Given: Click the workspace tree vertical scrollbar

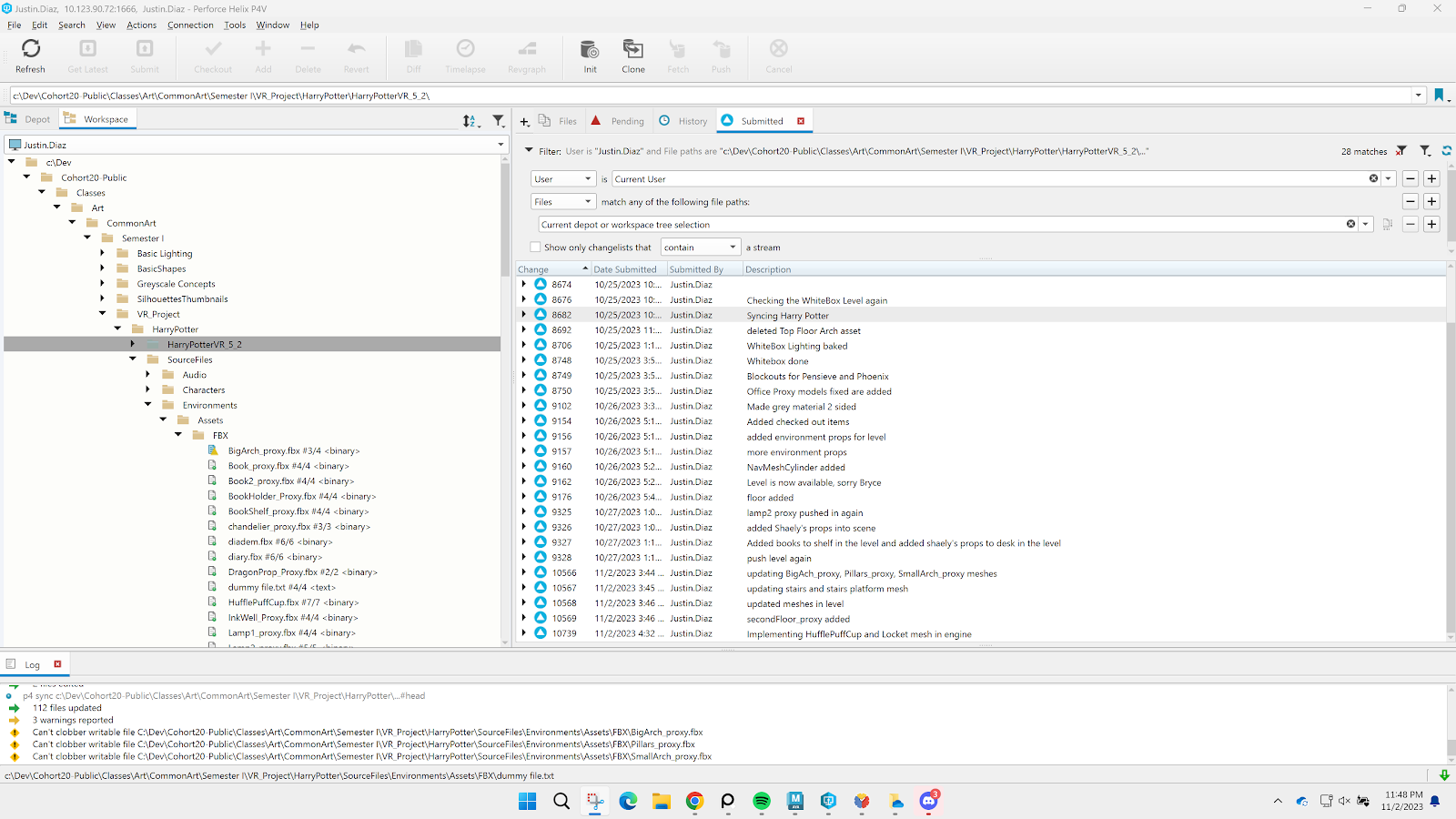Looking at the screenshot, I should pos(505,218).
